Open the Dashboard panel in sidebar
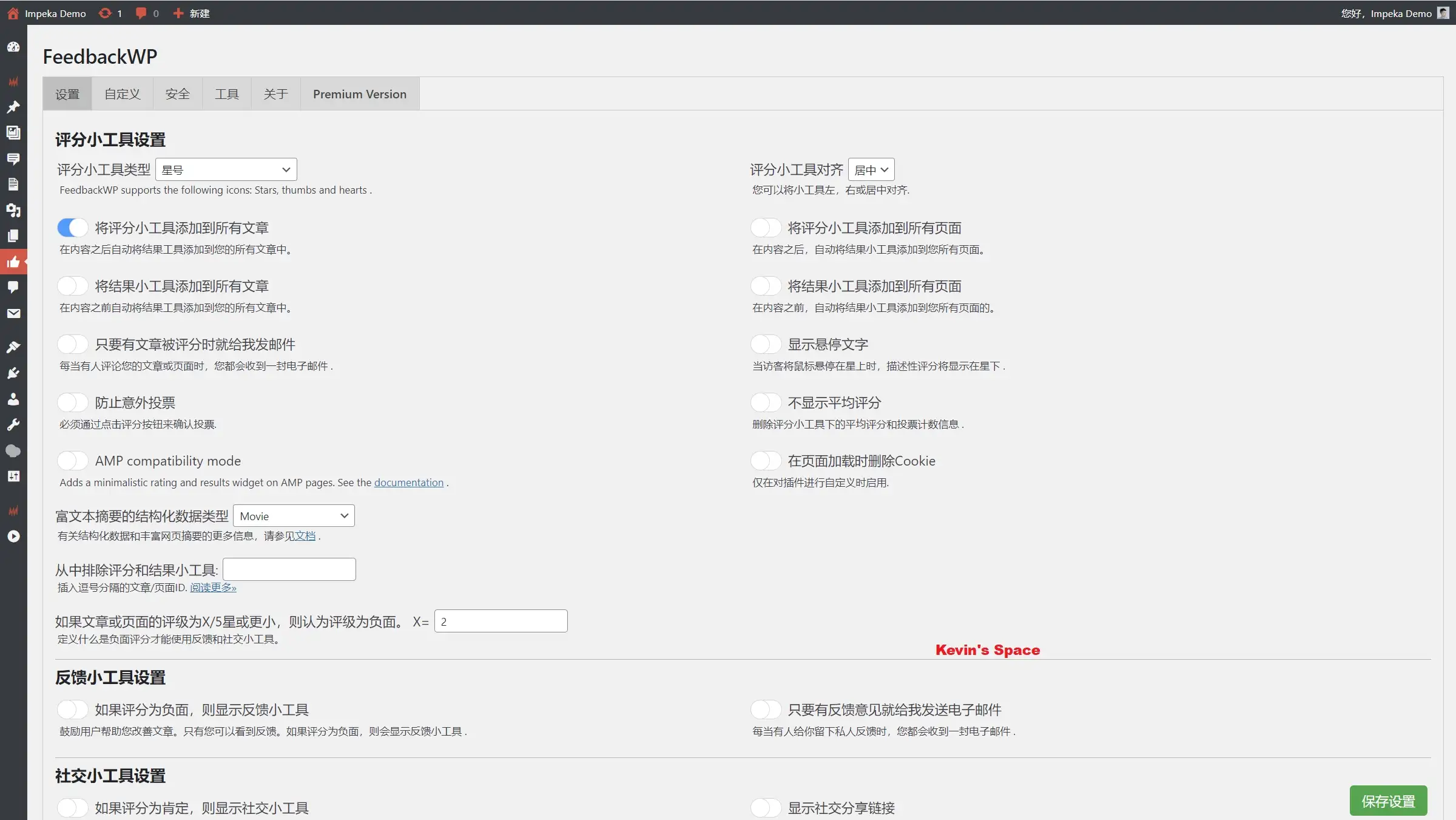The height and width of the screenshot is (820, 1456). click(13, 47)
